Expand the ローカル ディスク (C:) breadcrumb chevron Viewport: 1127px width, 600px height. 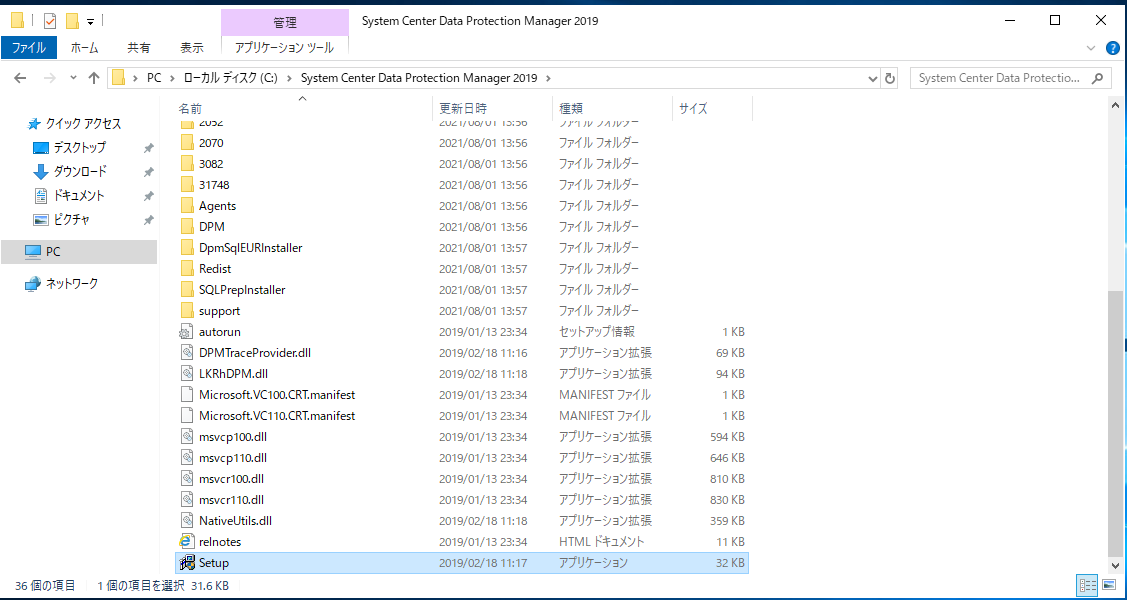click(x=290, y=78)
